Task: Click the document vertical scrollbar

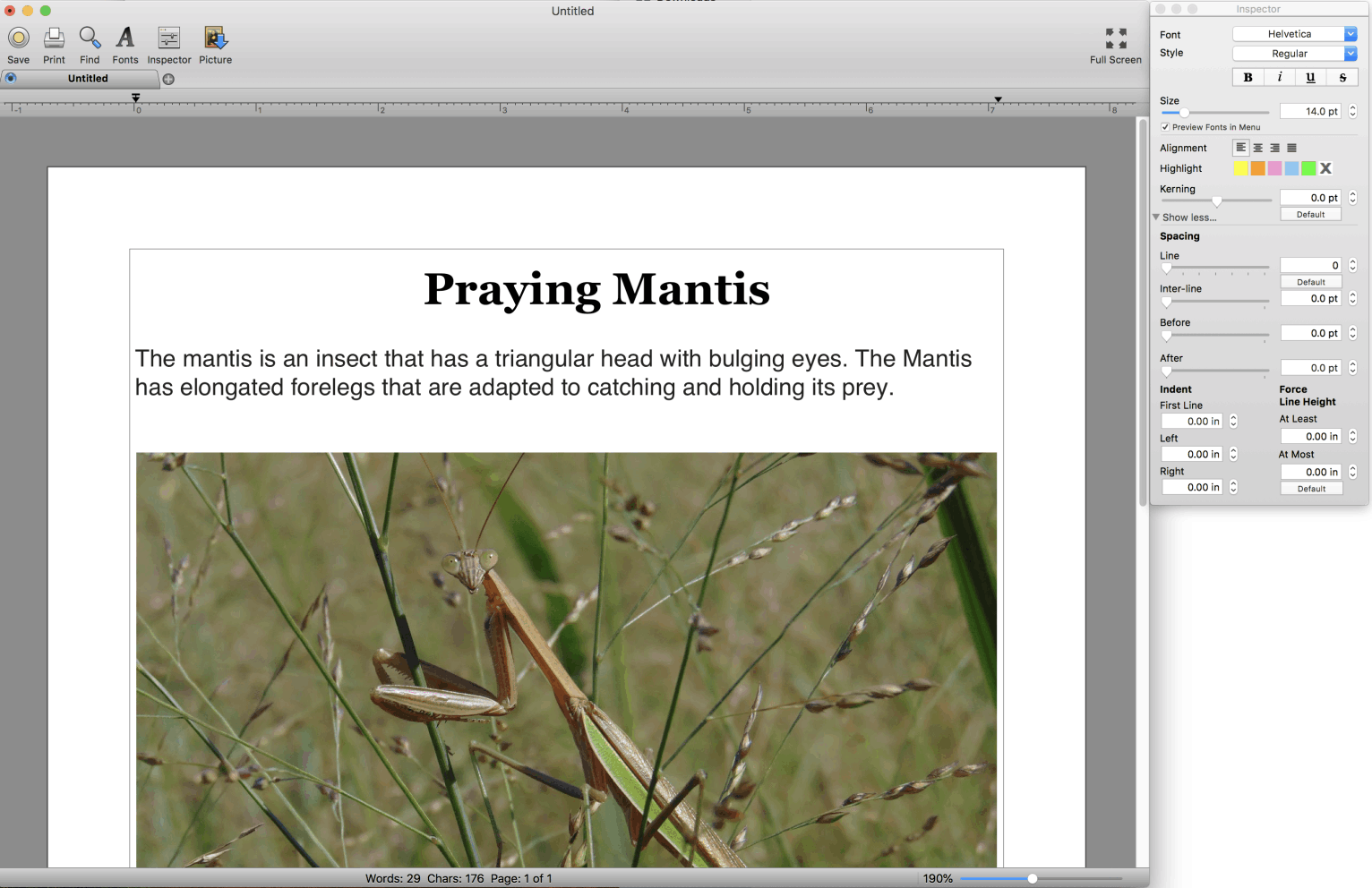Action: coord(1143,313)
